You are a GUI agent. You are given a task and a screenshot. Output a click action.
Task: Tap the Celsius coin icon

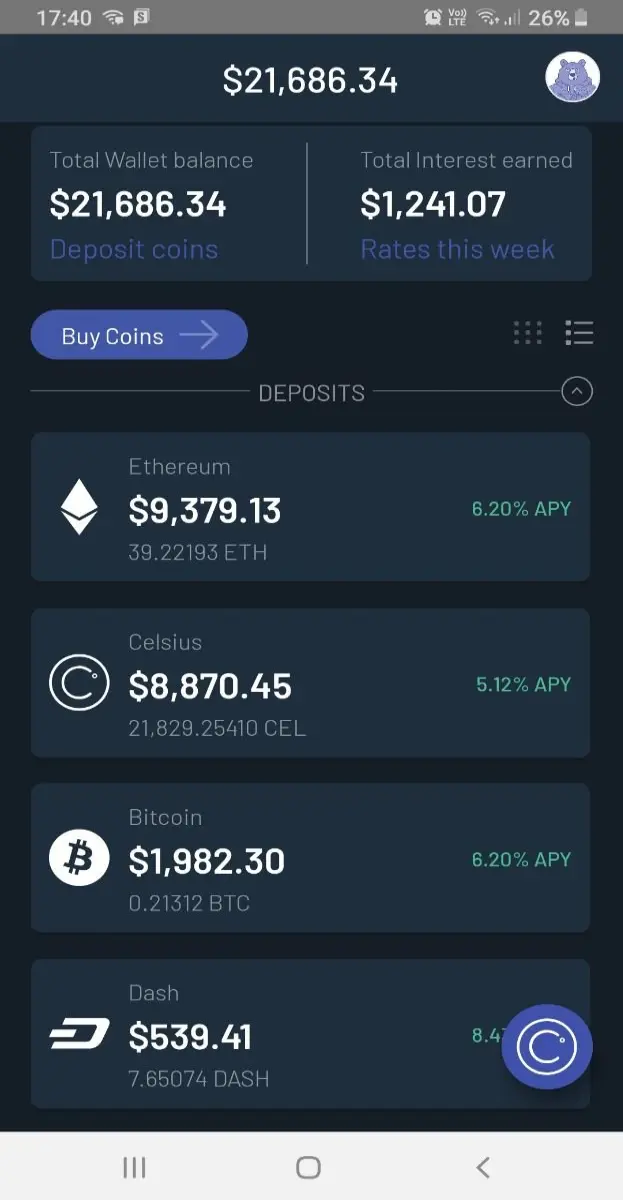point(79,683)
